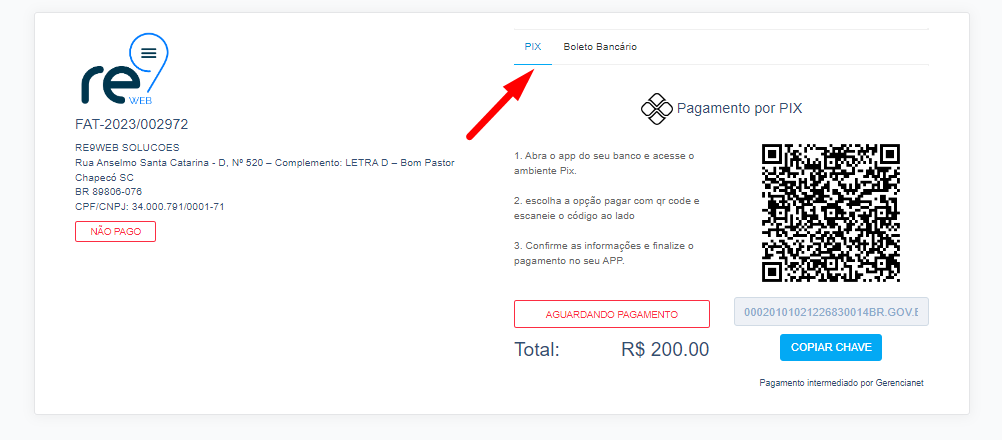Click the RE9WEB SOLUCOES company name
The image size is (1002, 440).
tap(127, 148)
